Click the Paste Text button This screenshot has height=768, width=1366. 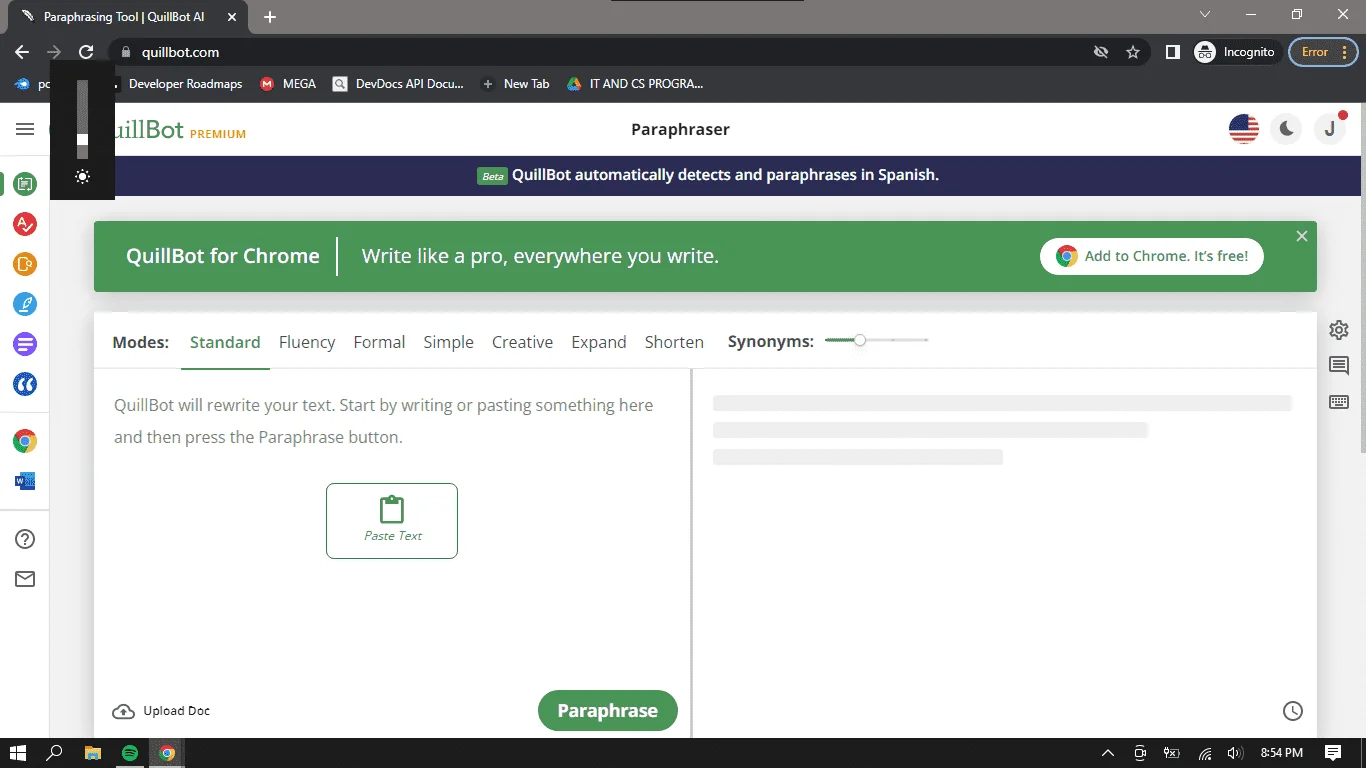[x=392, y=521]
